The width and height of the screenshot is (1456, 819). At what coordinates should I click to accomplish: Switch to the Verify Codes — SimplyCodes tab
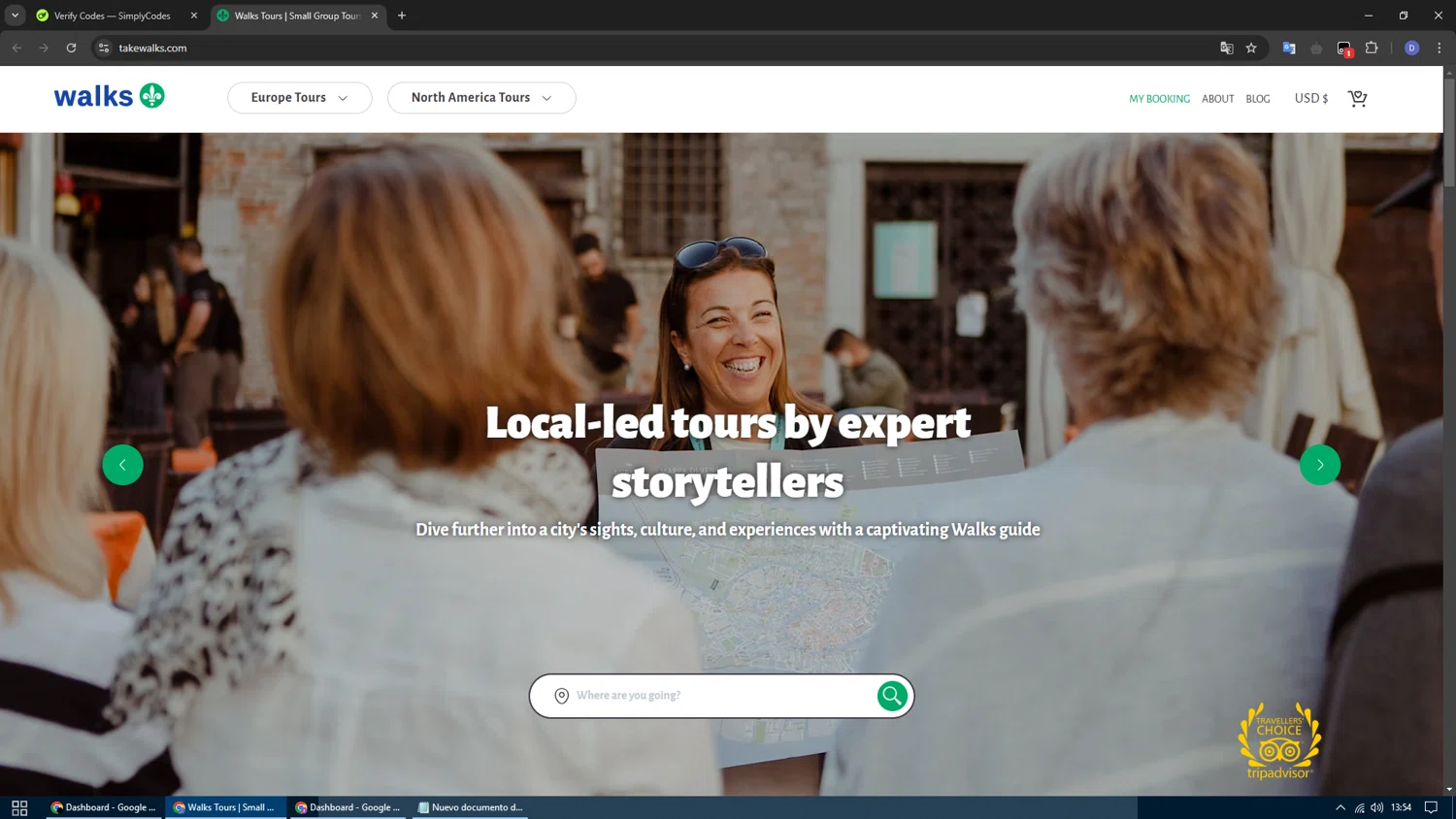(112, 16)
